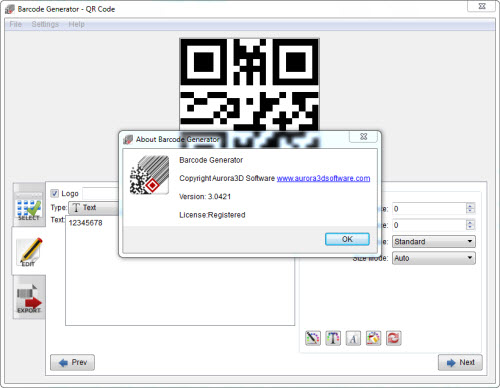Expand the Size Mode Auto dropdown
This screenshot has height=388, width=500.
(x=434, y=258)
